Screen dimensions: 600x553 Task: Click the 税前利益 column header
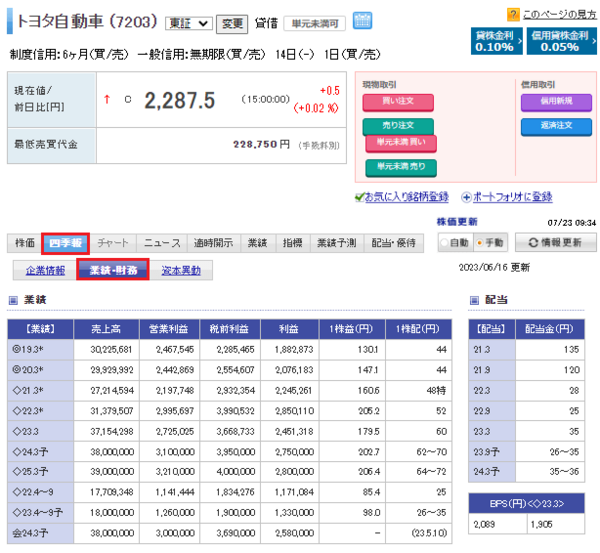pos(230,329)
